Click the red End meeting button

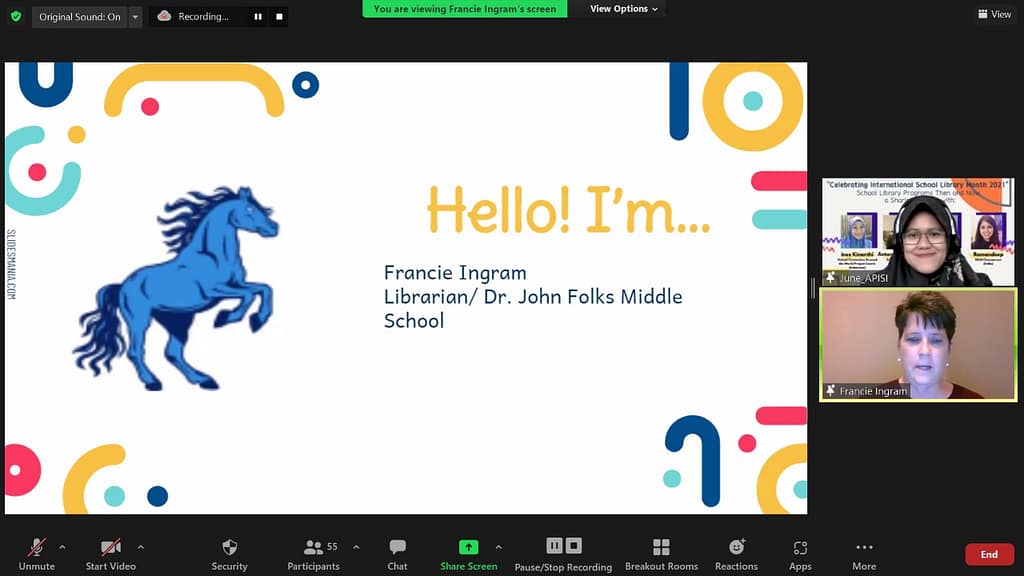[x=988, y=554]
